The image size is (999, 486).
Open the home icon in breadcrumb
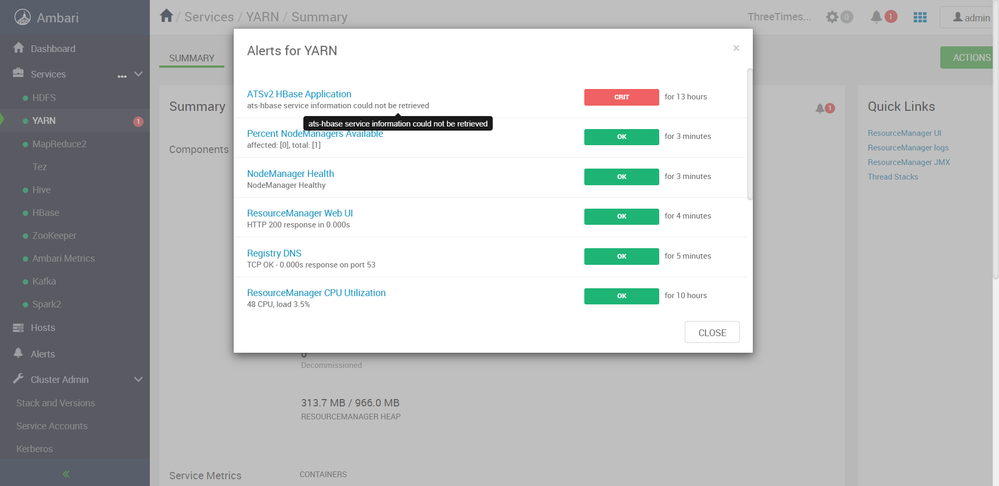coord(166,16)
